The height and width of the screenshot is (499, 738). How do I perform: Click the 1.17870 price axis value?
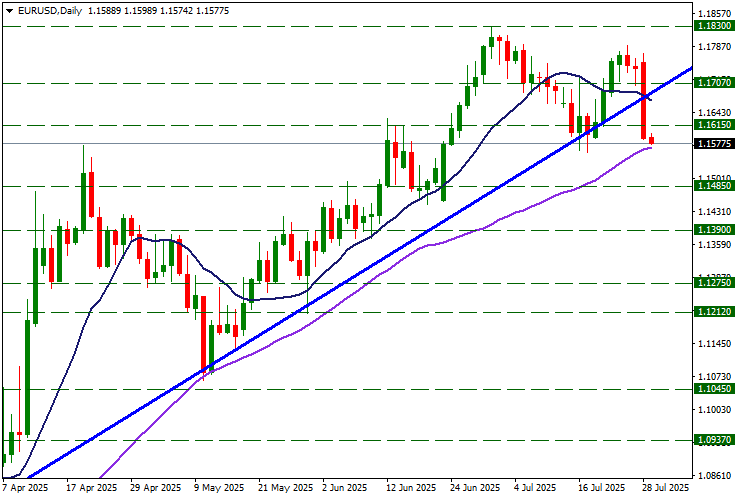[715, 46]
